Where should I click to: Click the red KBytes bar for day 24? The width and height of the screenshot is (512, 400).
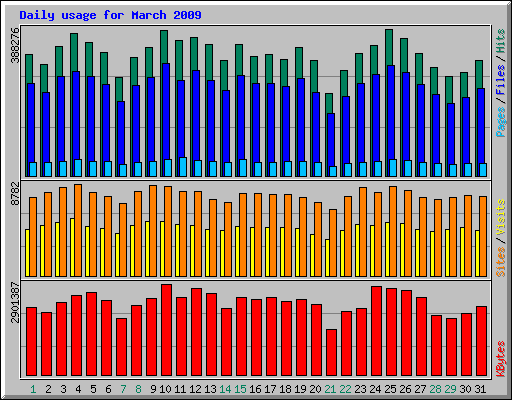(376, 331)
